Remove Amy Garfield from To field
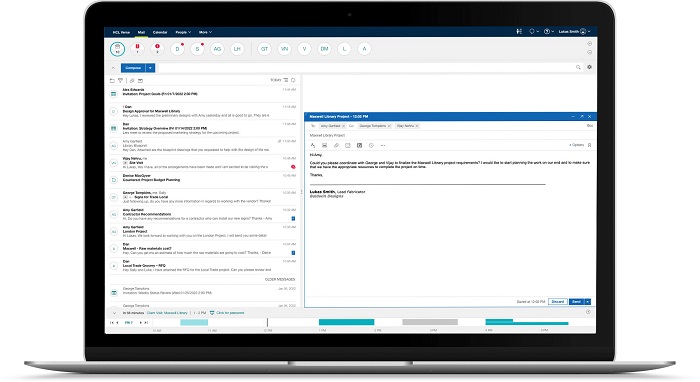The width and height of the screenshot is (700, 382). tap(343, 126)
